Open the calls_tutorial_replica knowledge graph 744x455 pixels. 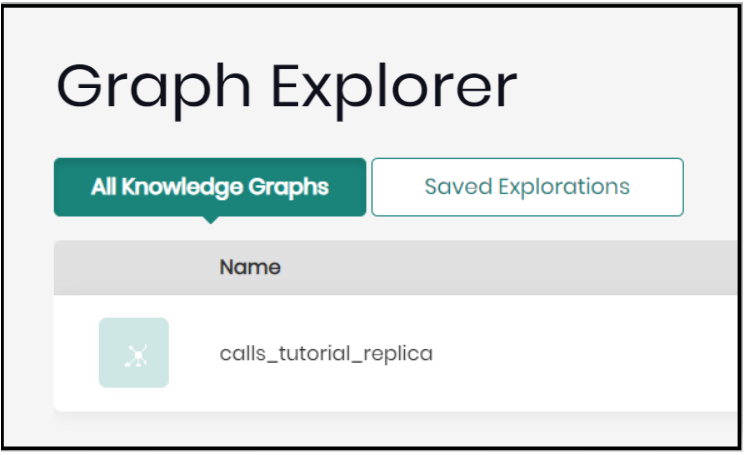pos(326,353)
